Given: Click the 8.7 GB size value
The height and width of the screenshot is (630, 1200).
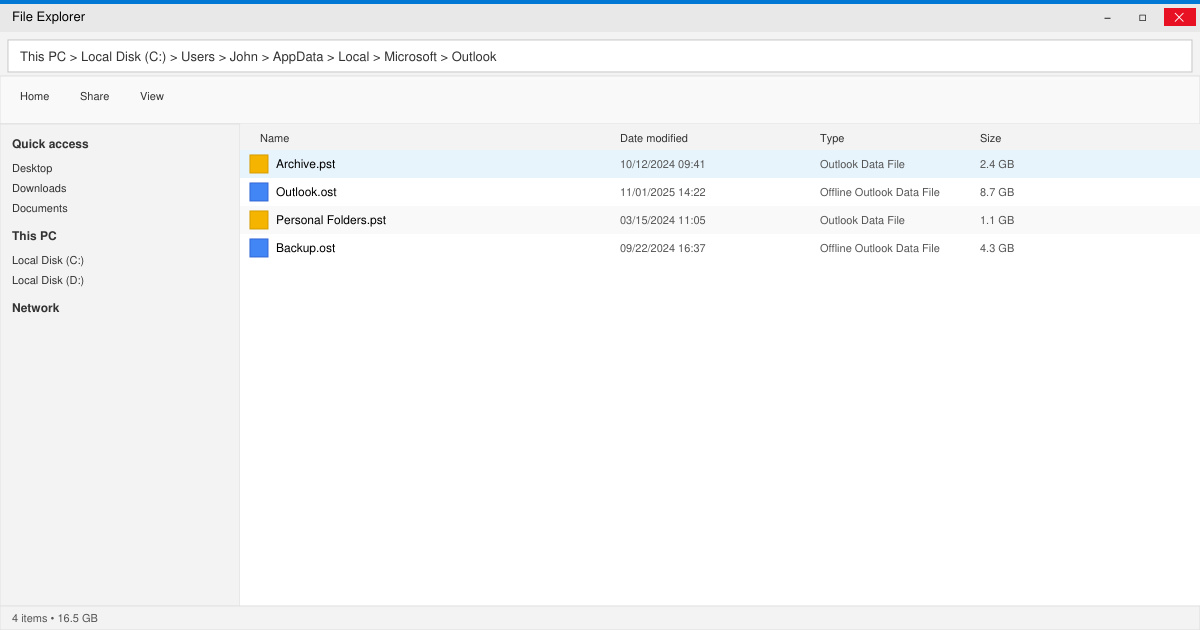Looking at the screenshot, I should (997, 192).
